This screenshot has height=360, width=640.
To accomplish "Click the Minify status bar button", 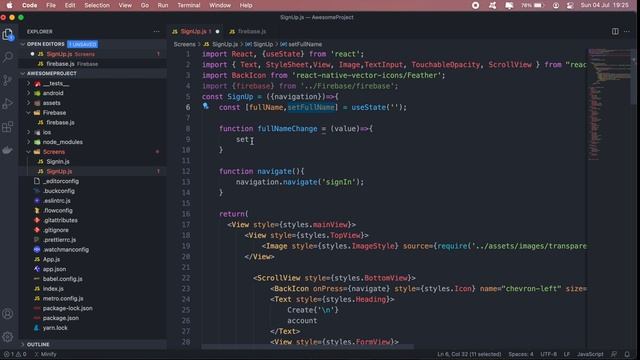I will pyautogui.click(x=45, y=354).
